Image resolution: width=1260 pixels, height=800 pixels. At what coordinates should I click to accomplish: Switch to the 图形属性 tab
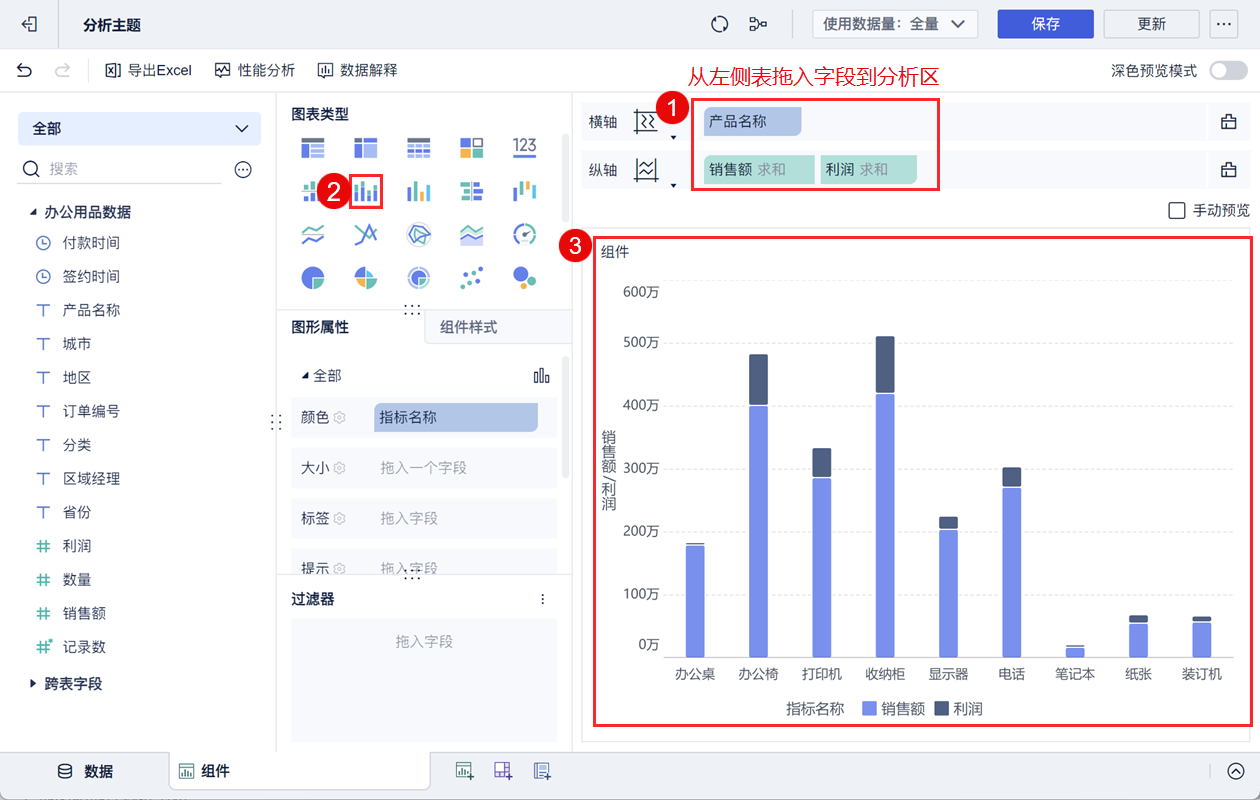pyautogui.click(x=320, y=327)
